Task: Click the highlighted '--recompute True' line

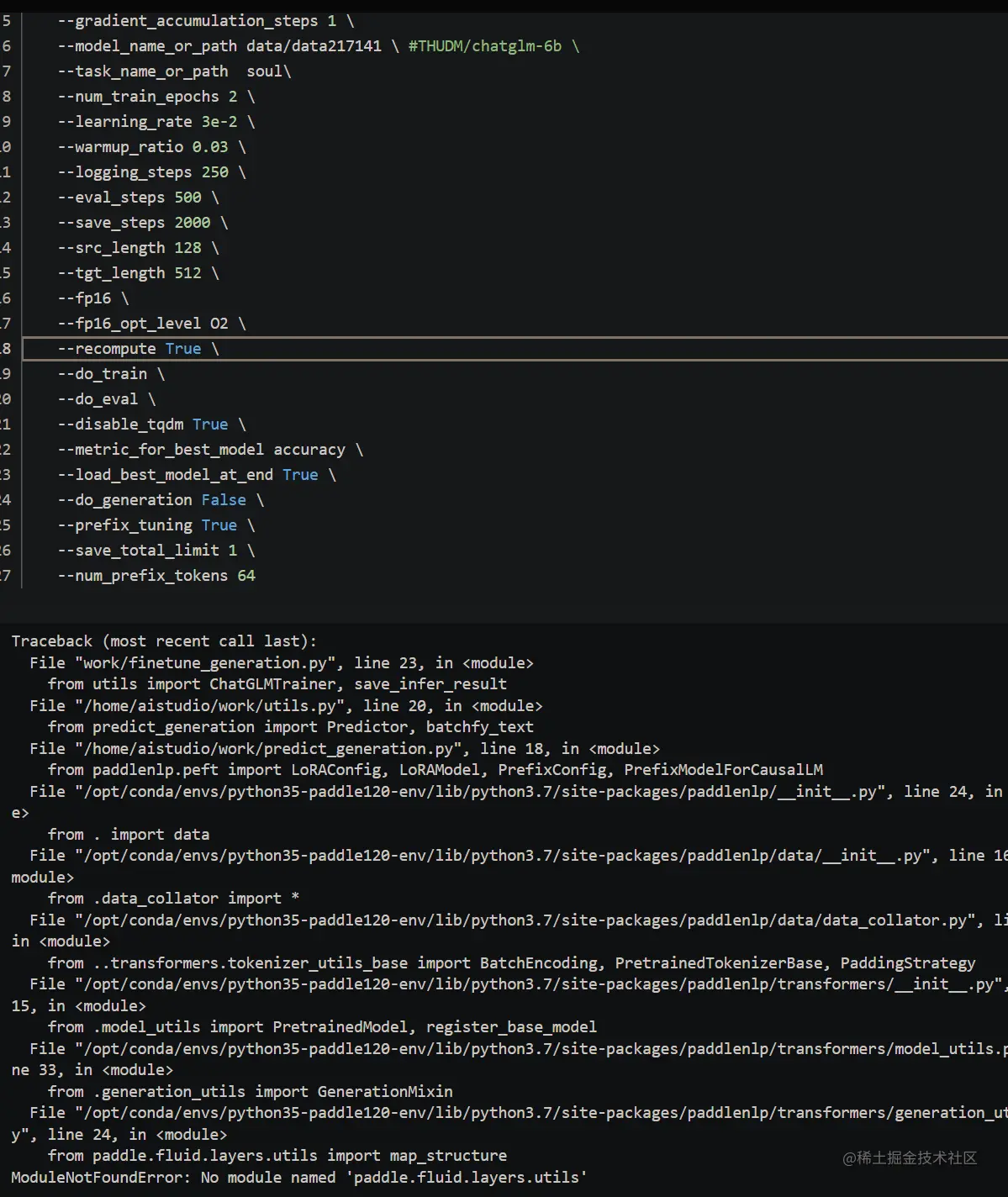Action: click(515, 348)
